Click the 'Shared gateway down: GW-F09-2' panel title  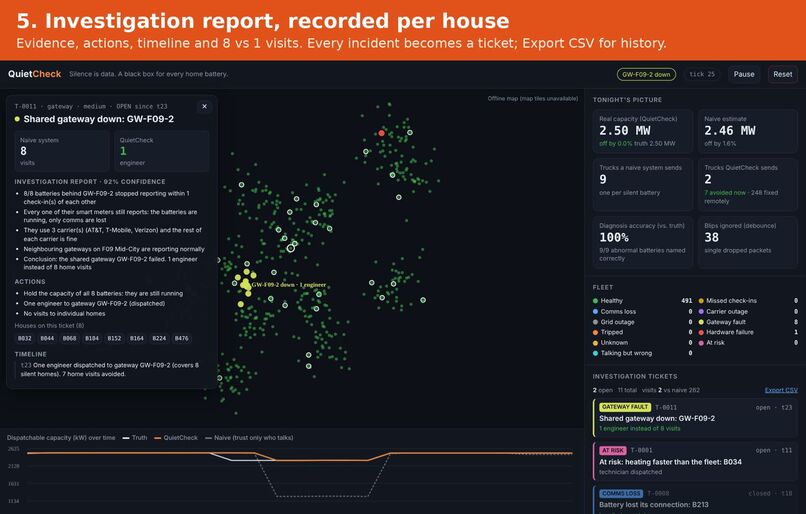coord(99,119)
